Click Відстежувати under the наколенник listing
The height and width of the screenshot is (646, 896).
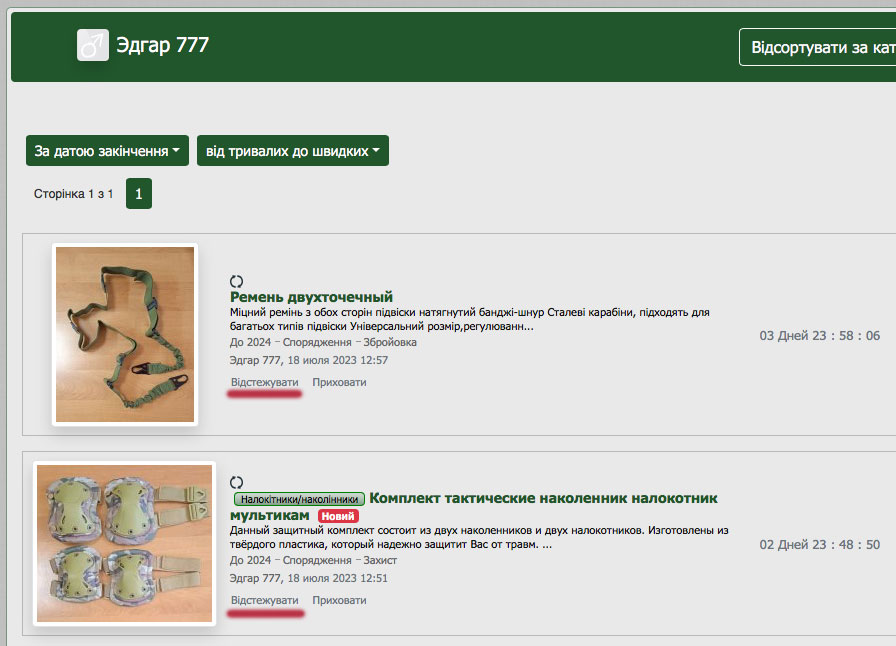[265, 600]
